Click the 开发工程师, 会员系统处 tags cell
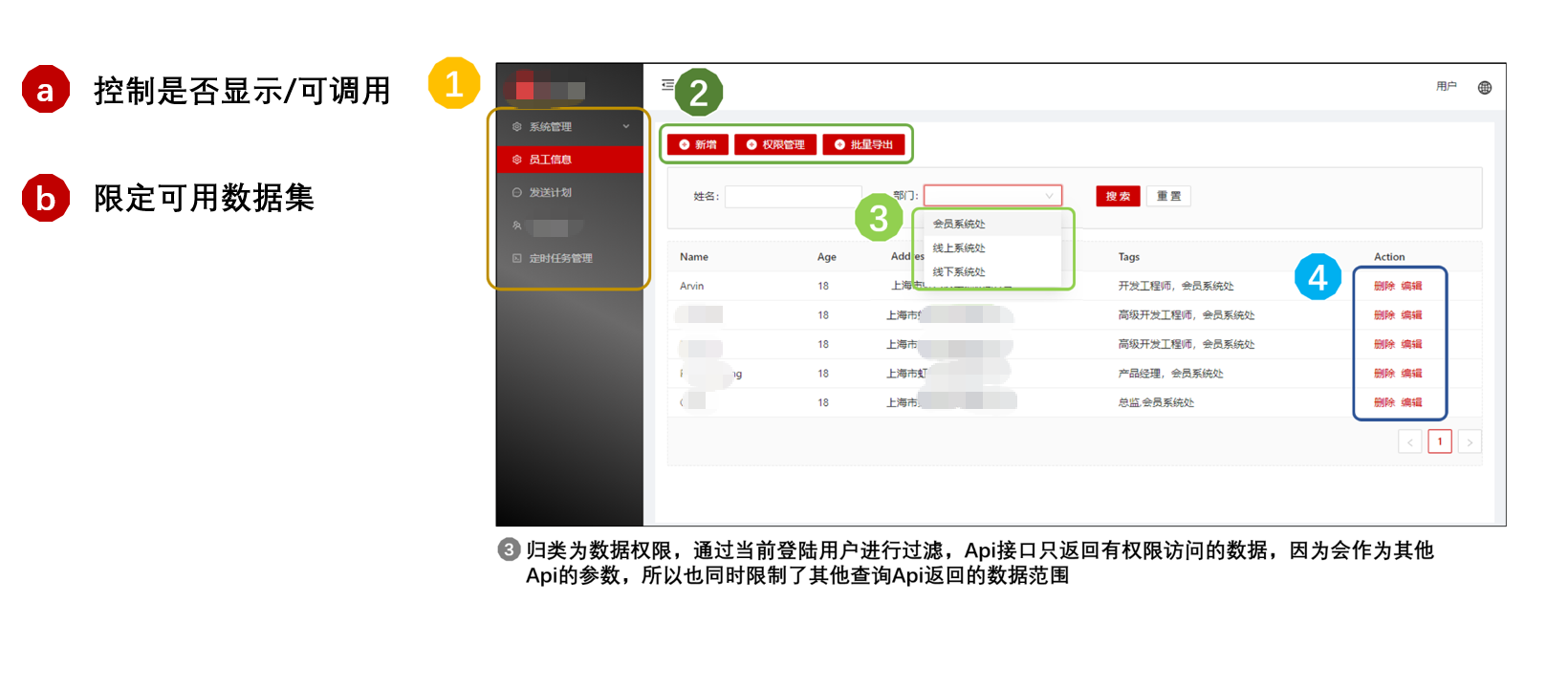The image size is (1568, 688). 1176,286
